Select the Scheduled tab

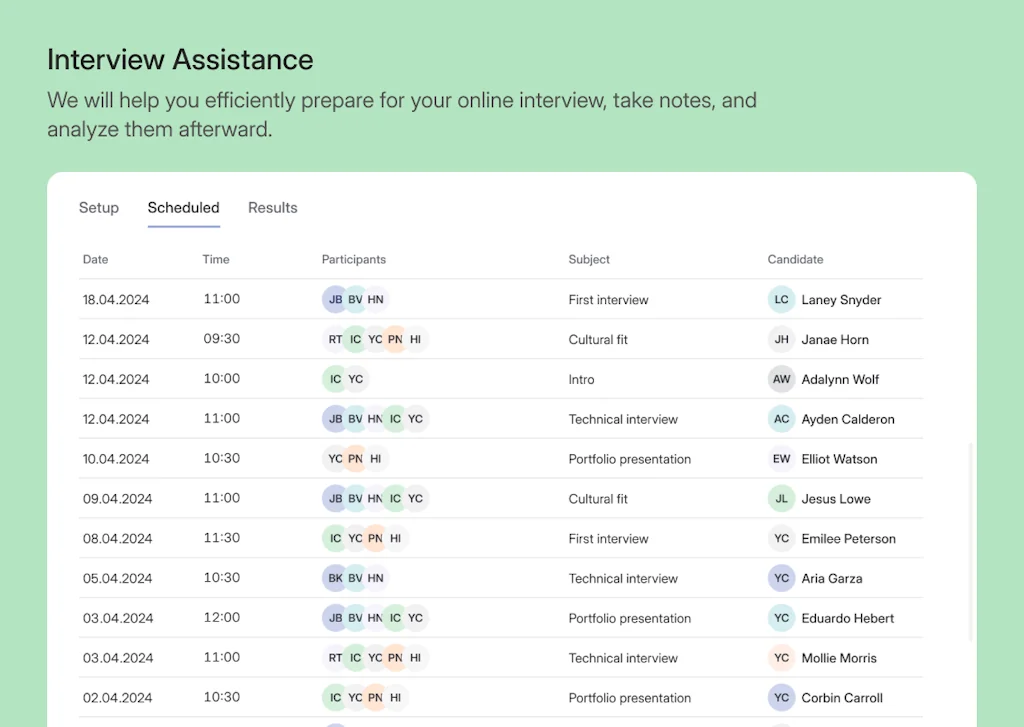(x=183, y=207)
